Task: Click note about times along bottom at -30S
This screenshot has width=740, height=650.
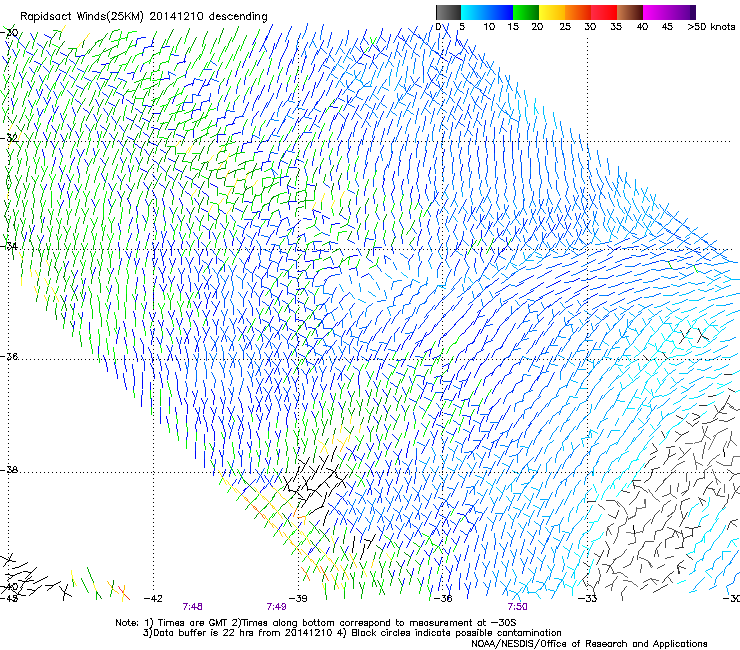Action: (376, 623)
